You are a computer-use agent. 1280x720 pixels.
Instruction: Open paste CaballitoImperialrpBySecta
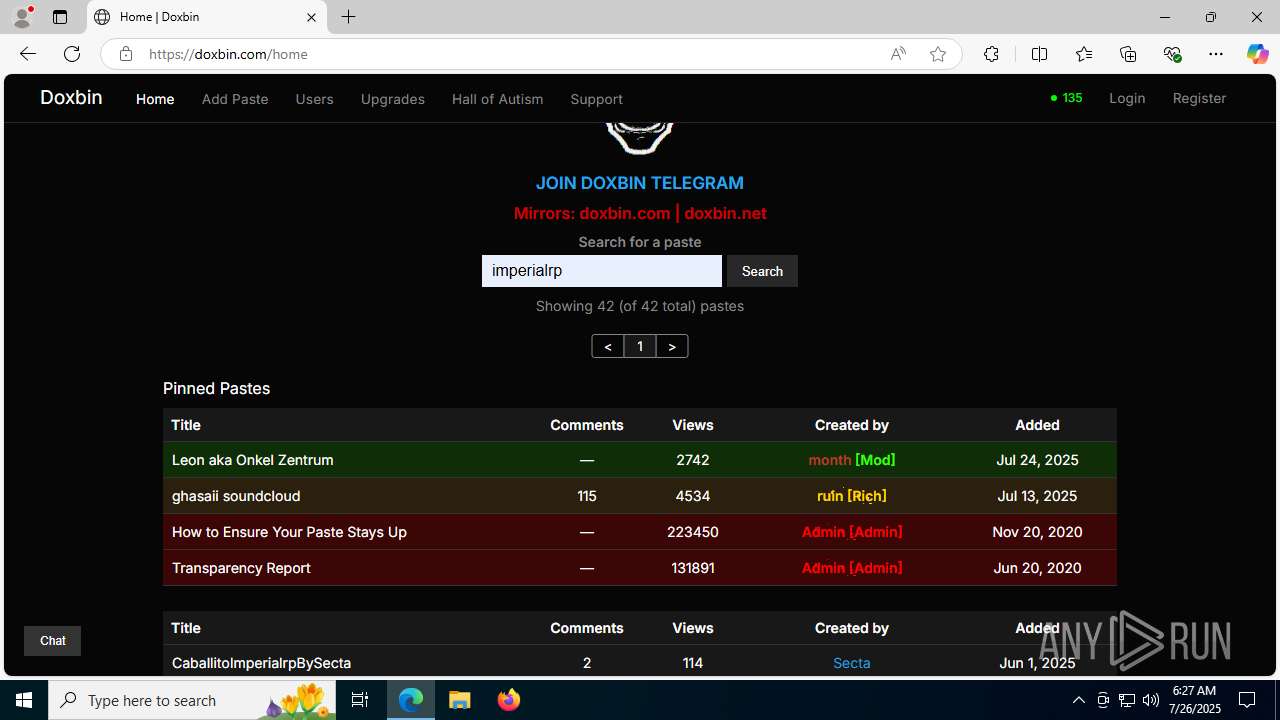(261, 663)
